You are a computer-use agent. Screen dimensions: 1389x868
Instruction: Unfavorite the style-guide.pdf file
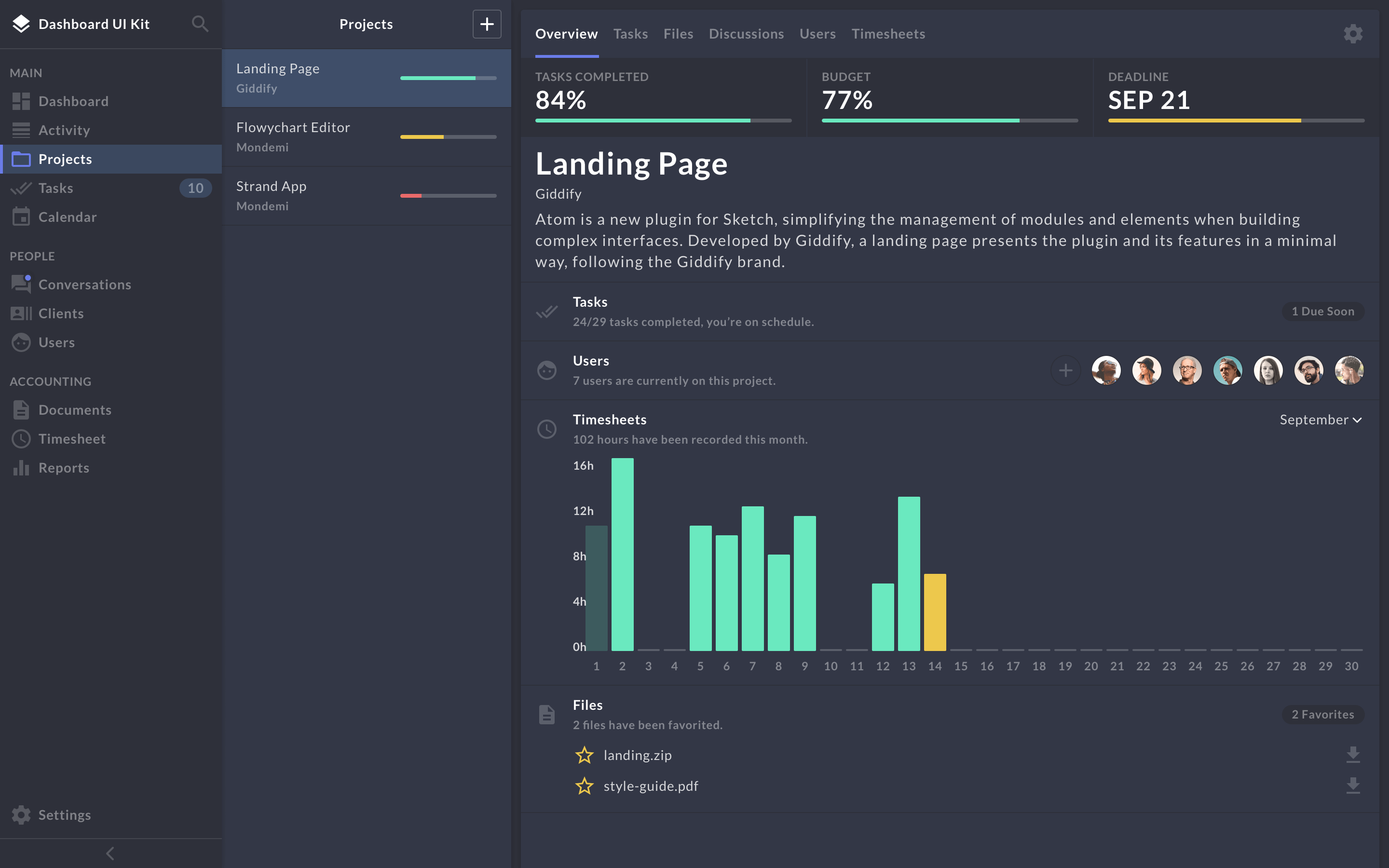585,786
